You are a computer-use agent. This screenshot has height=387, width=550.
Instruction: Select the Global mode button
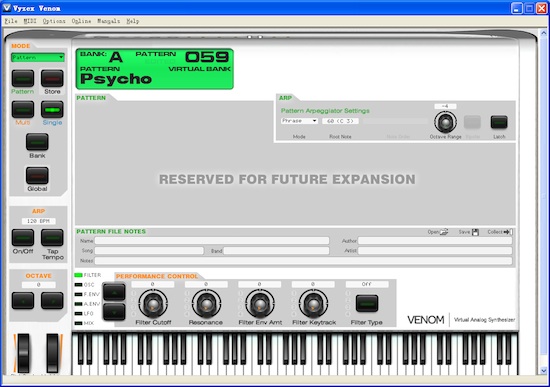[x=37, y=175]
